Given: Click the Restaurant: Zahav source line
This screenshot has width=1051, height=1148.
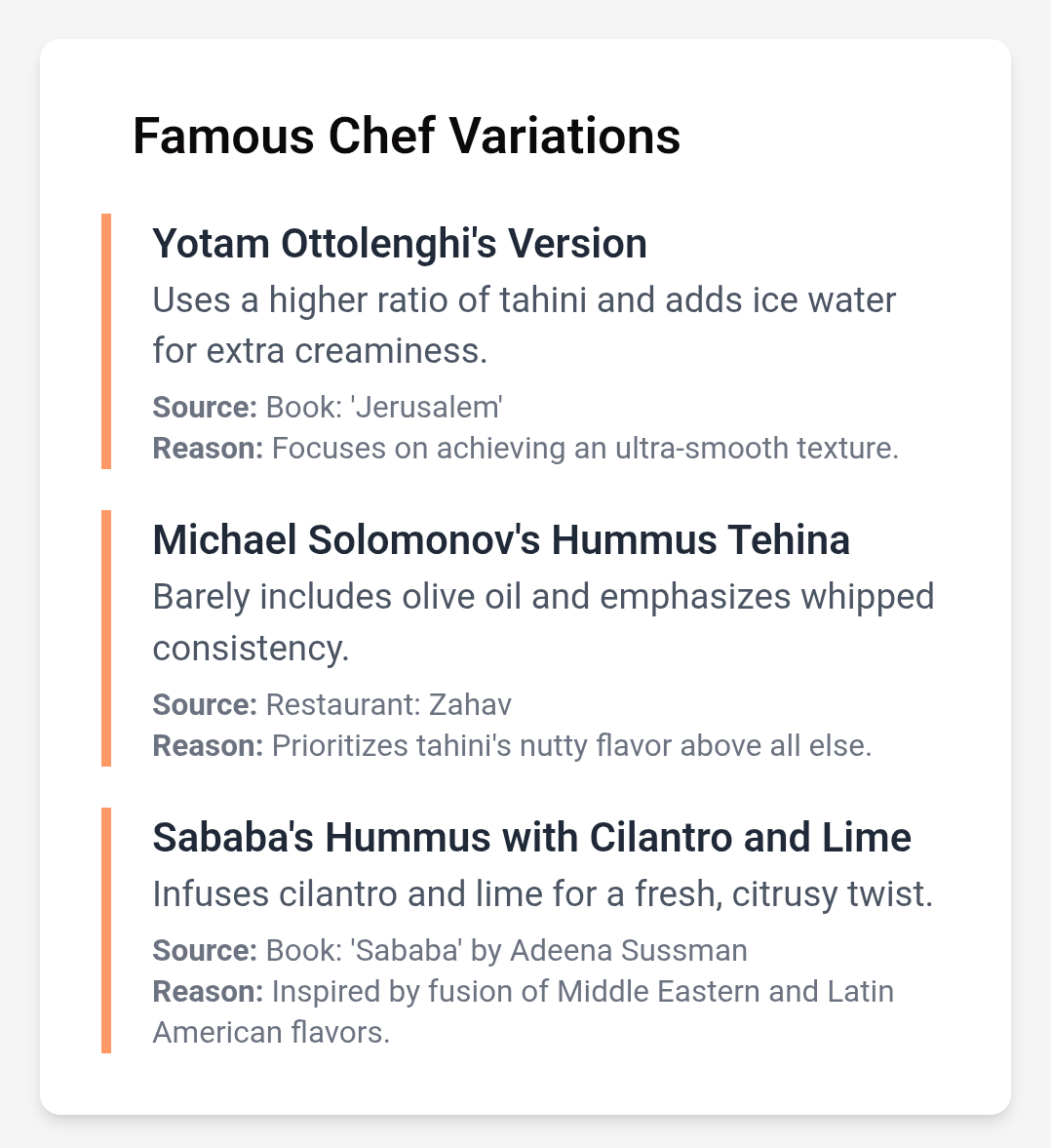Looking at the screenshot, I should (x=331, y=704).
